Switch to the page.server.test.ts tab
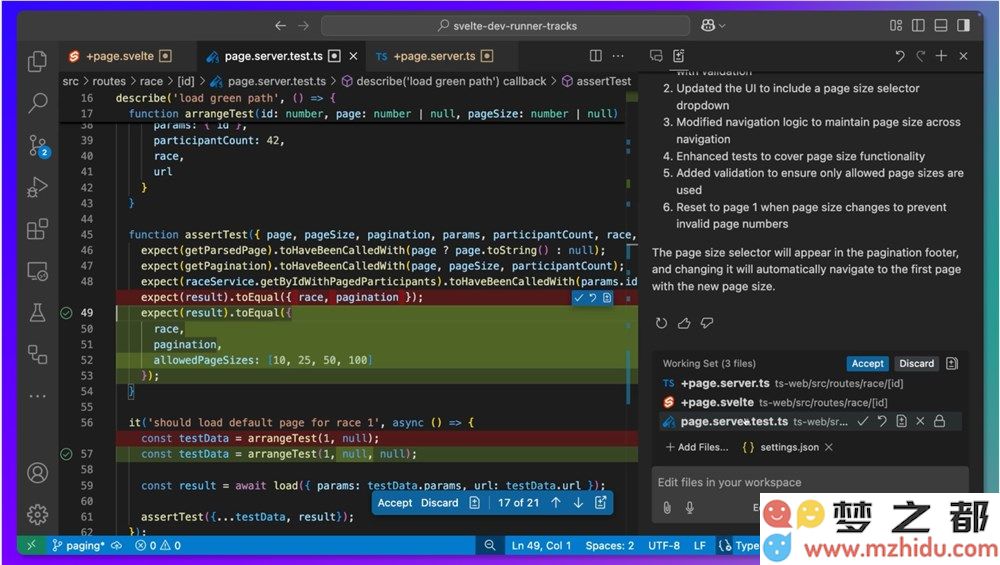The height and width of the screenshot is (565, 1000). pos(274,56)
